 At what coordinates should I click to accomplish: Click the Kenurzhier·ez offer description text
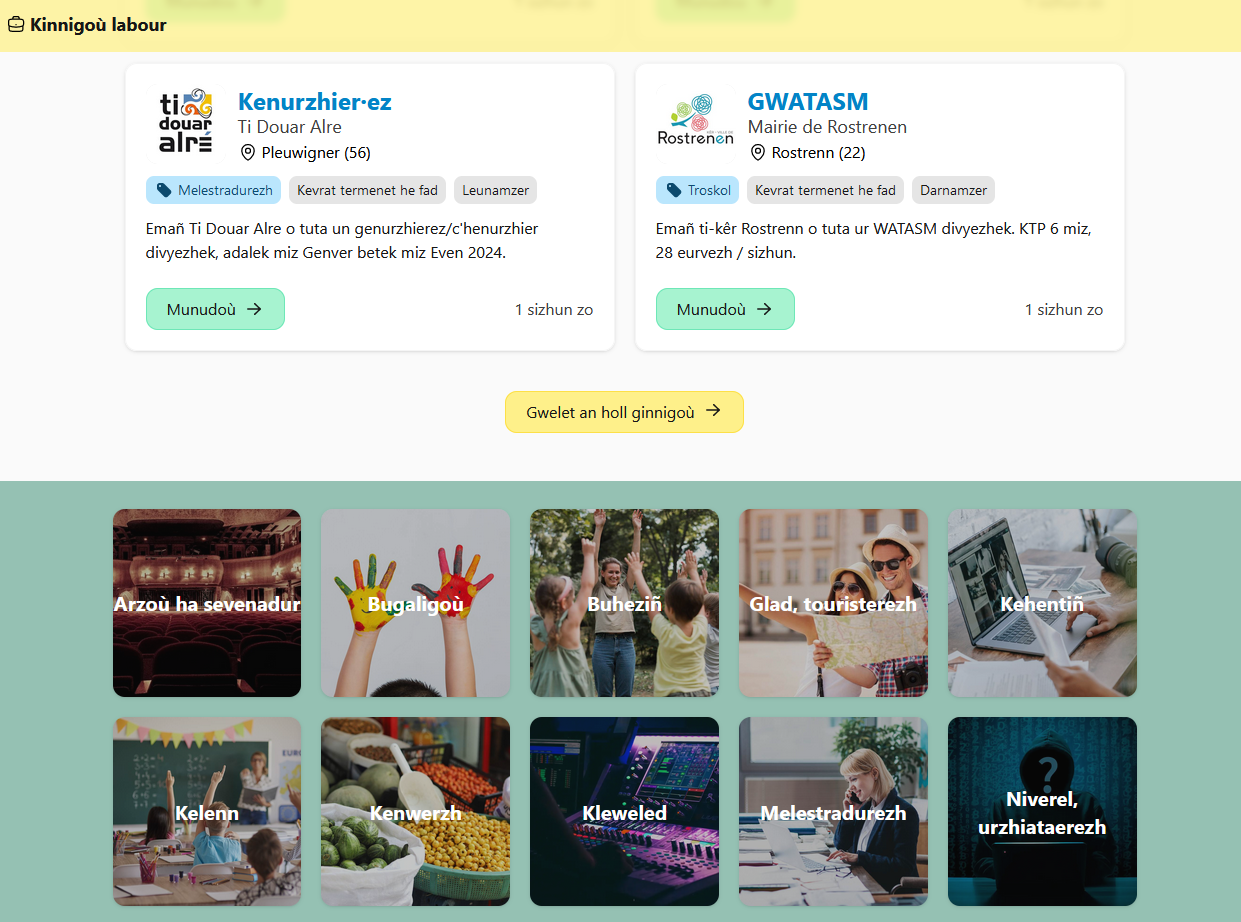342,241
